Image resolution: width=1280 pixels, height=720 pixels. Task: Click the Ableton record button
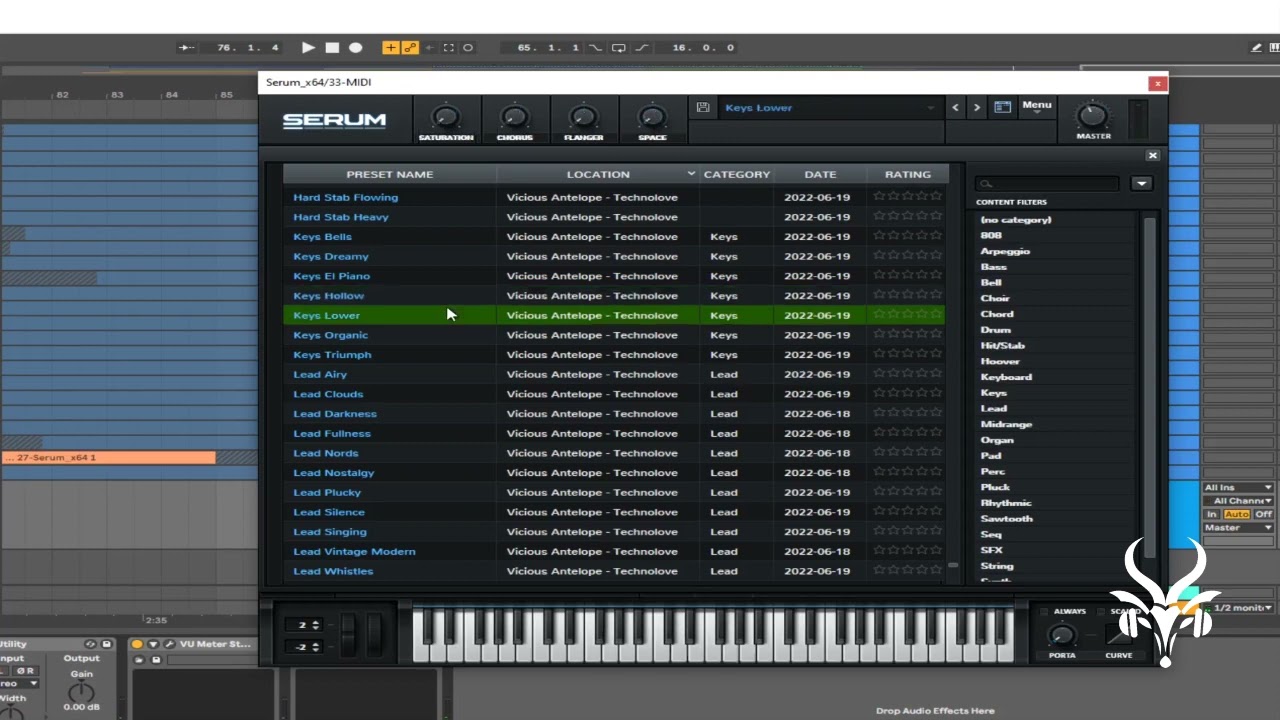coord(355,47)
